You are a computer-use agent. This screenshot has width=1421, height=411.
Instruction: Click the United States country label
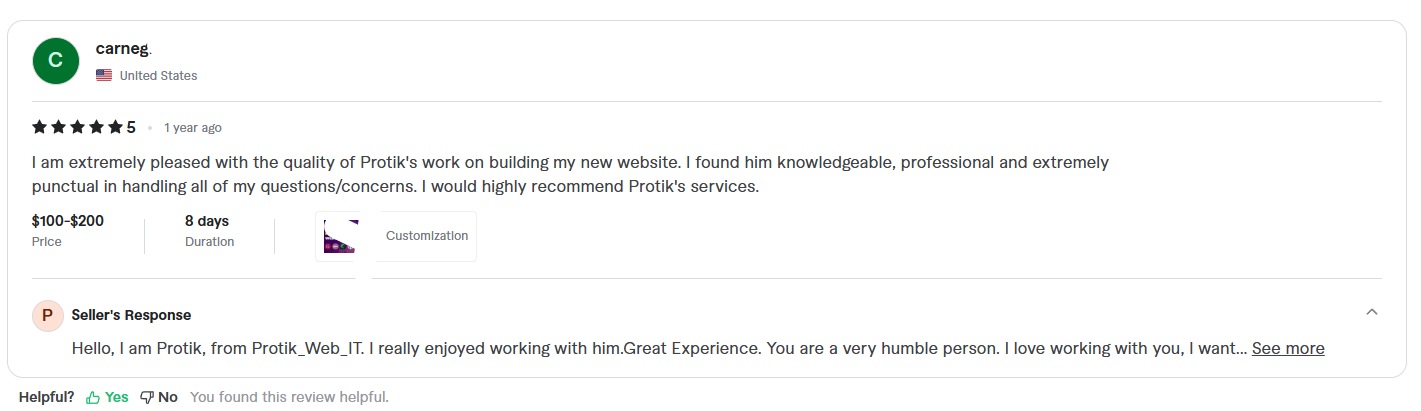click(x=158, y=76)
